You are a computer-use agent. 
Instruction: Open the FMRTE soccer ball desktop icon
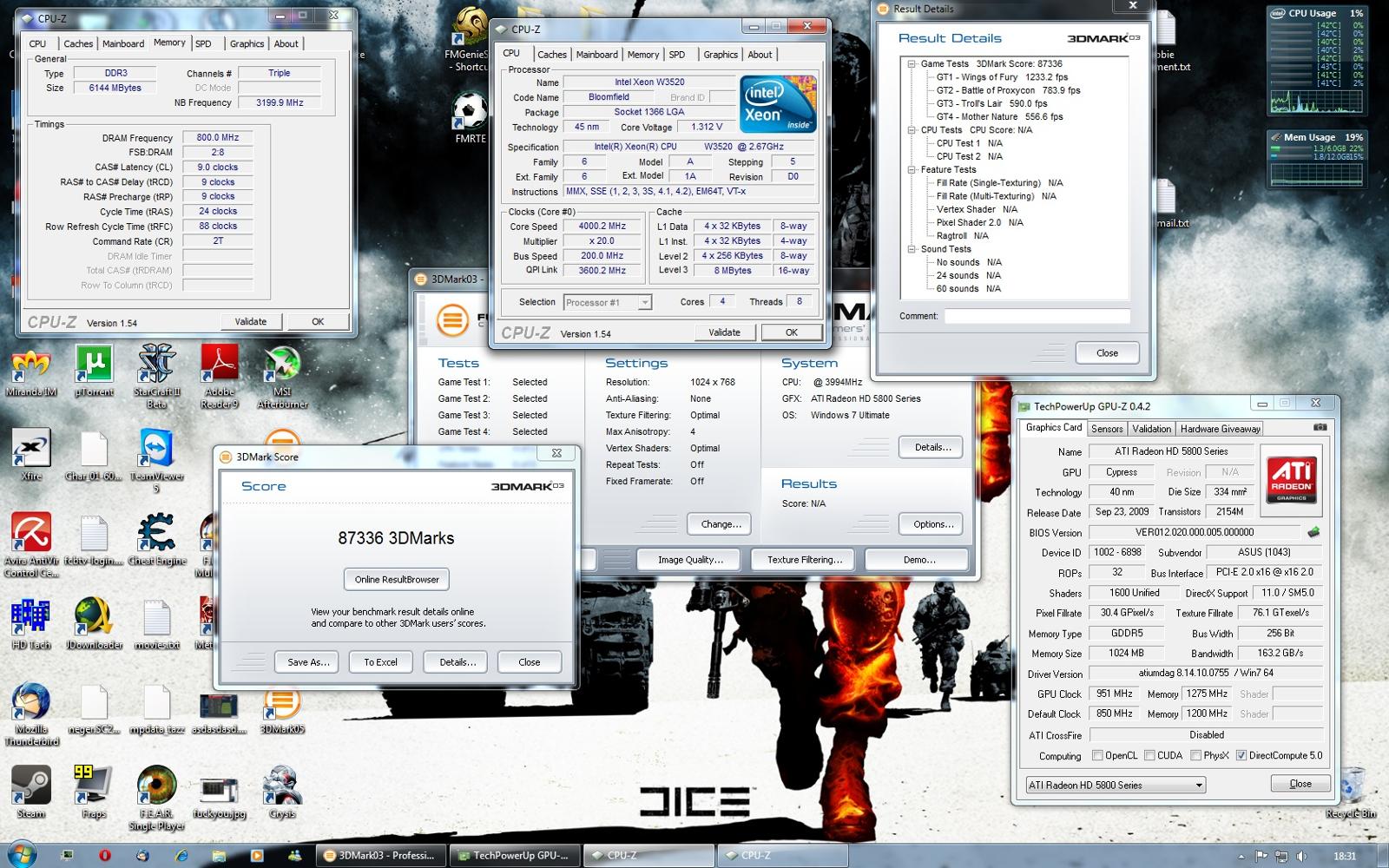(471, 118)
